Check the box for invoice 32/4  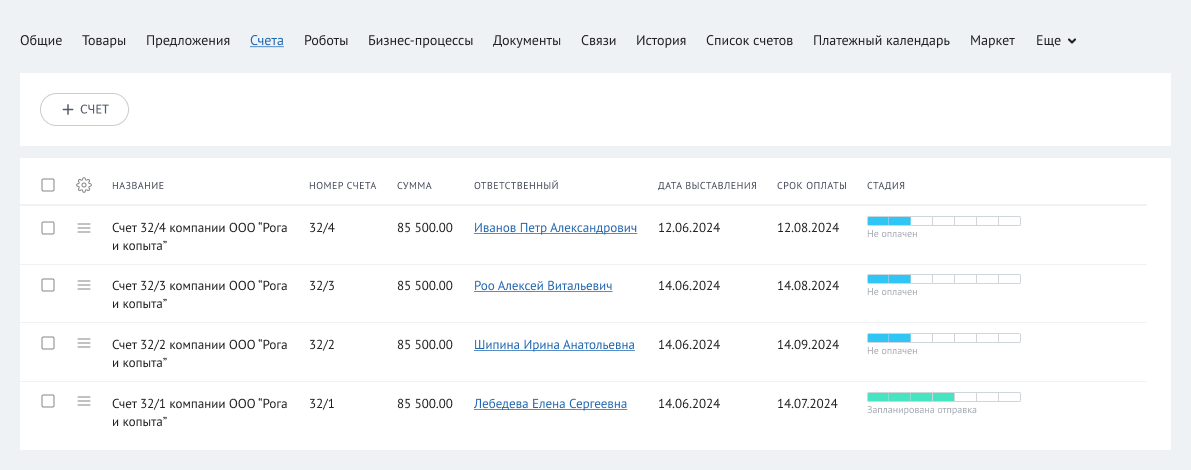[48, 228]
